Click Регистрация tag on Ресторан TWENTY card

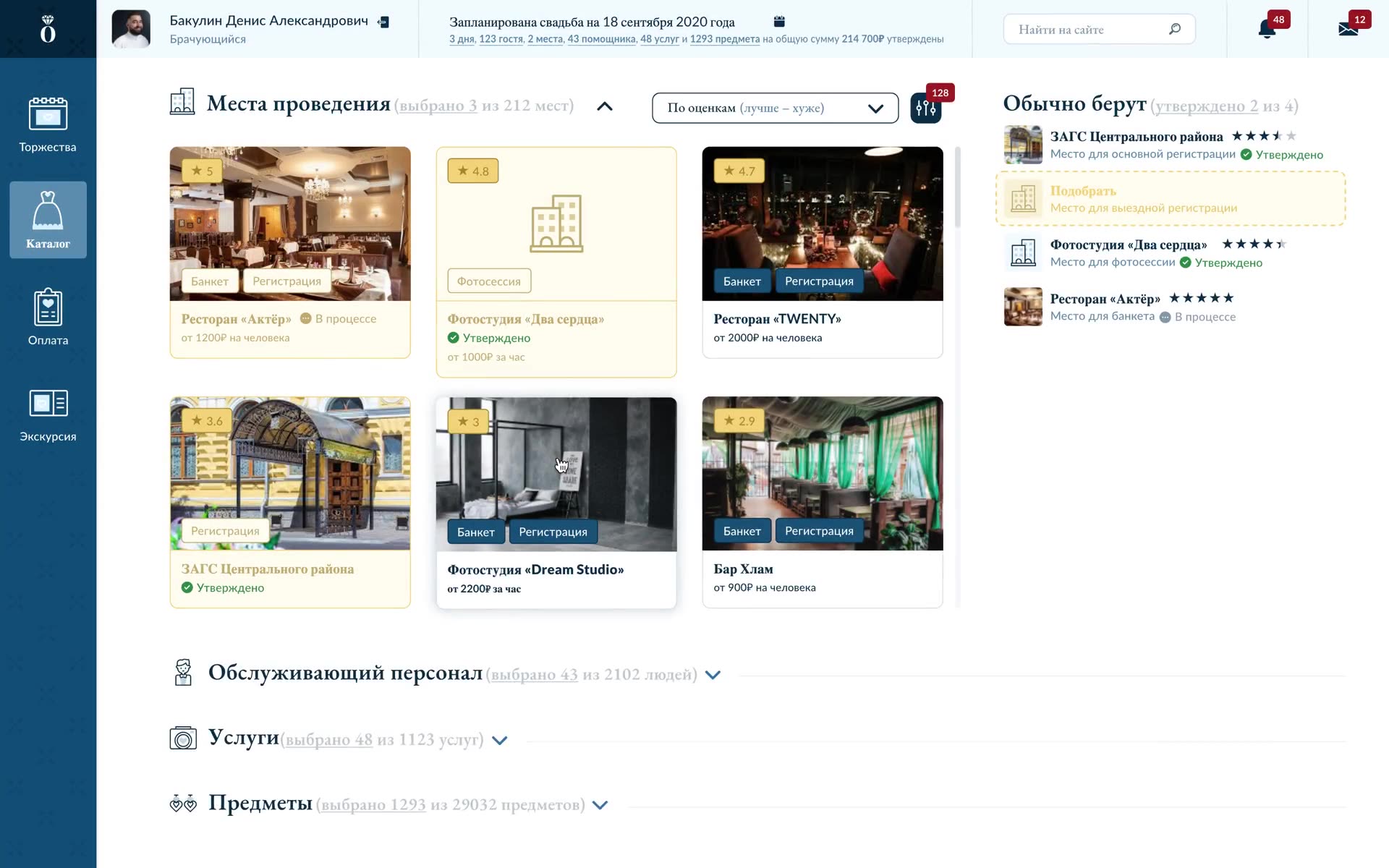pos(819,281)
